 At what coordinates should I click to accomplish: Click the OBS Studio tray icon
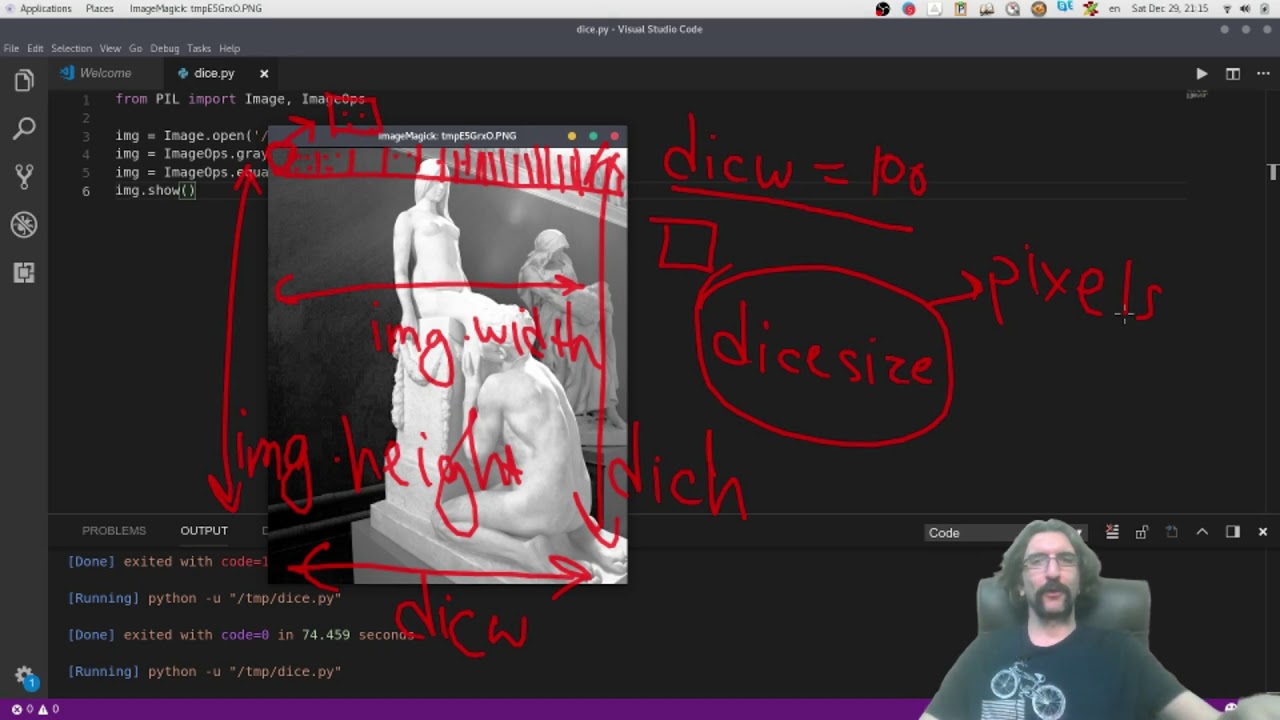tap(883, 8)
